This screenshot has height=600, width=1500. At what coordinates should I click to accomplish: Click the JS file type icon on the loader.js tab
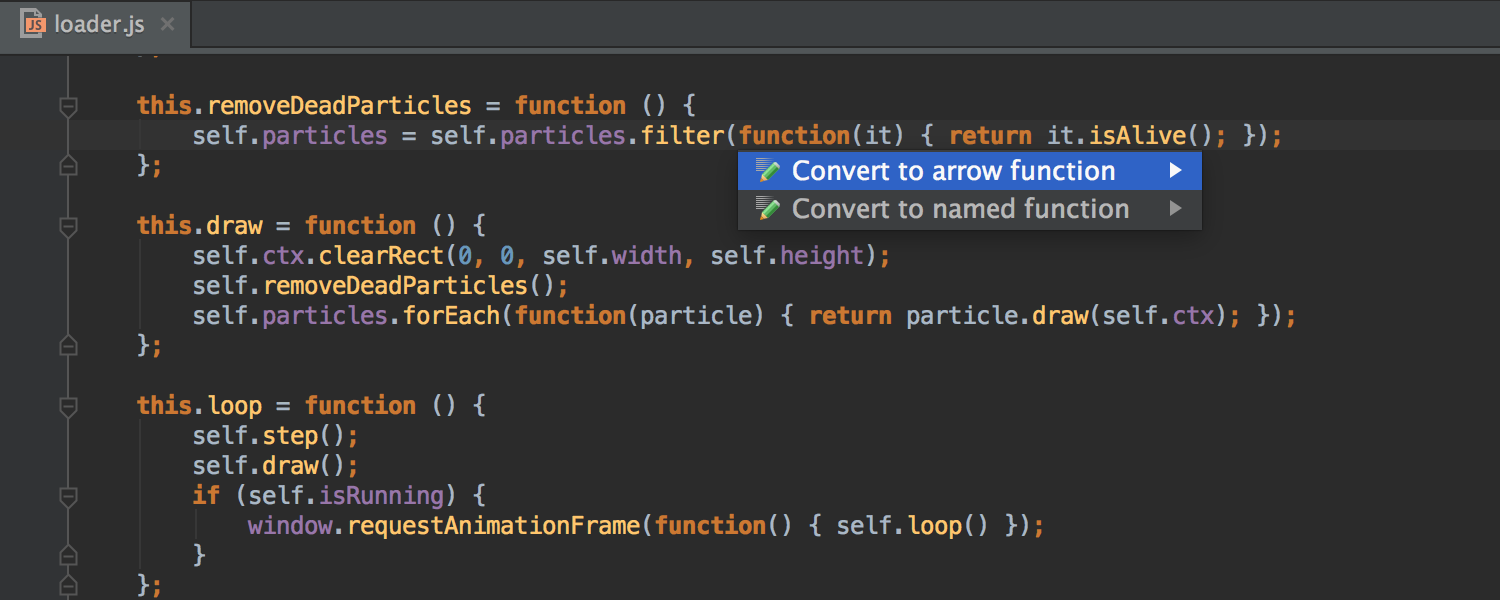click(x=34, y=25)
